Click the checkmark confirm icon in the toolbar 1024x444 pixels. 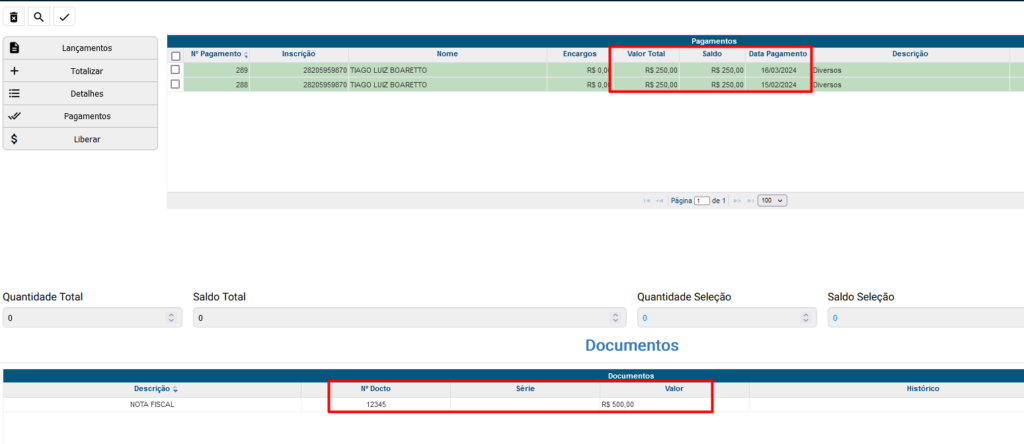click(x=64, y=17)
